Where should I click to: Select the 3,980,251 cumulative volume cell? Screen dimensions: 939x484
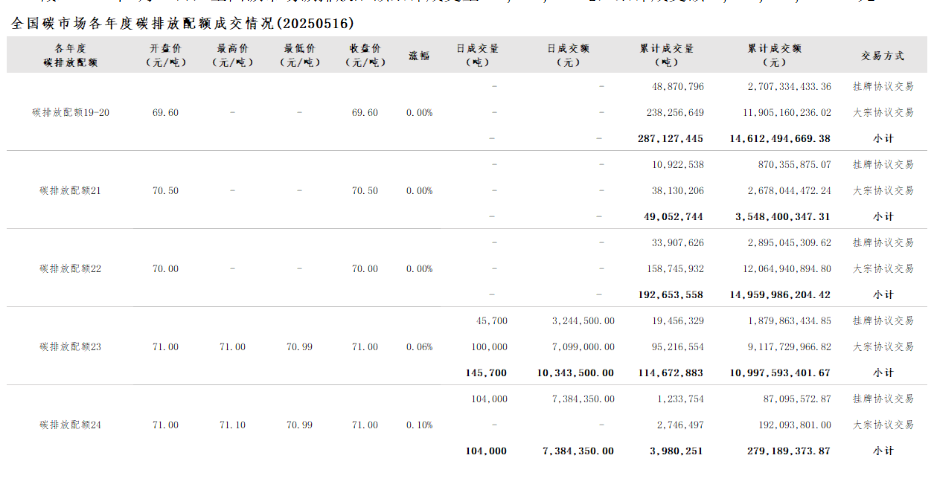[678, 450]
